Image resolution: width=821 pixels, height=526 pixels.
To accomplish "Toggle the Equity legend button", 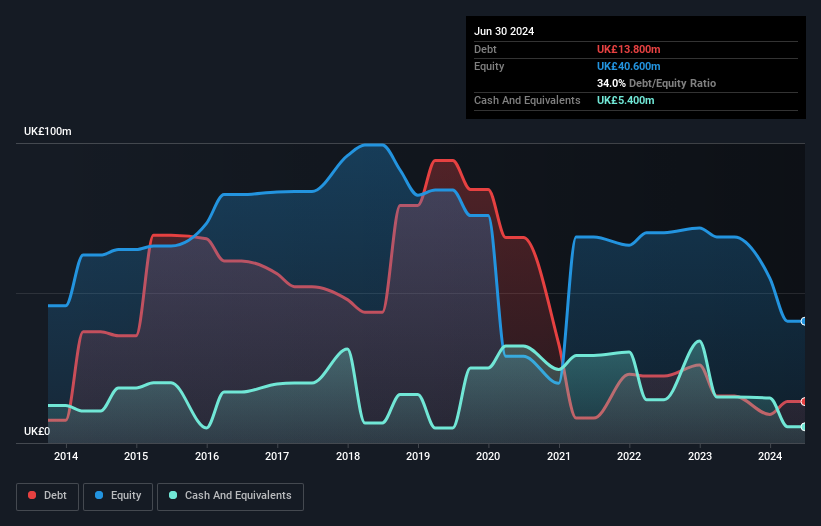I will coord(118,496).
